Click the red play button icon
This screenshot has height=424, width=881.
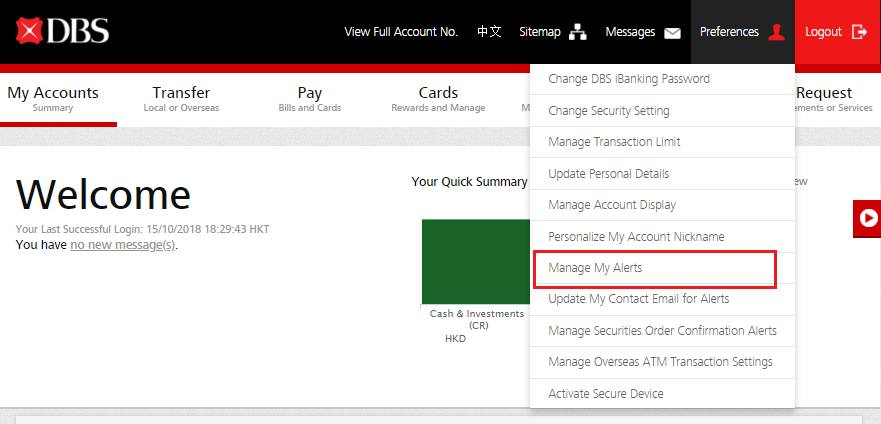tap(868, 217)
